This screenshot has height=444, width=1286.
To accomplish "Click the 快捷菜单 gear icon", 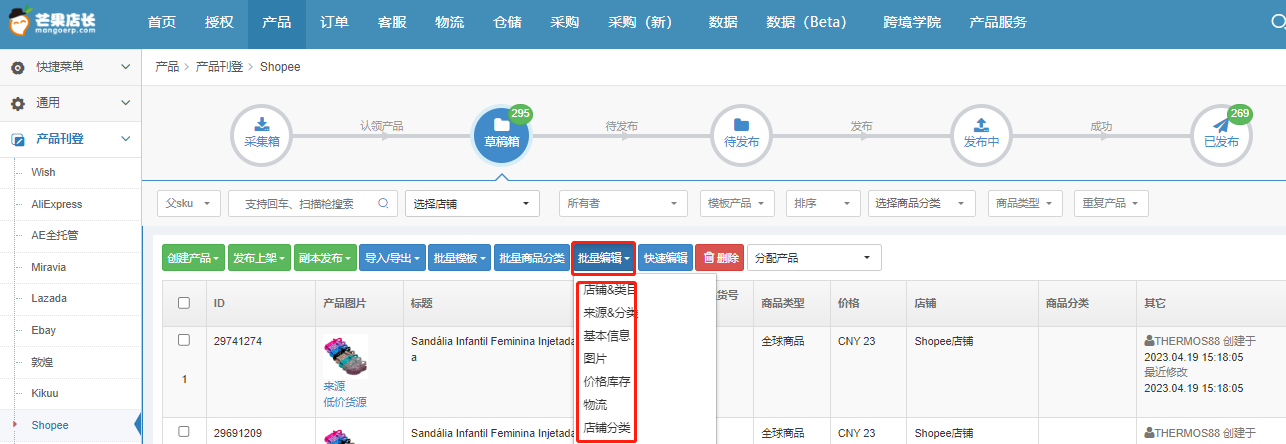I will (x=17, y=67).
